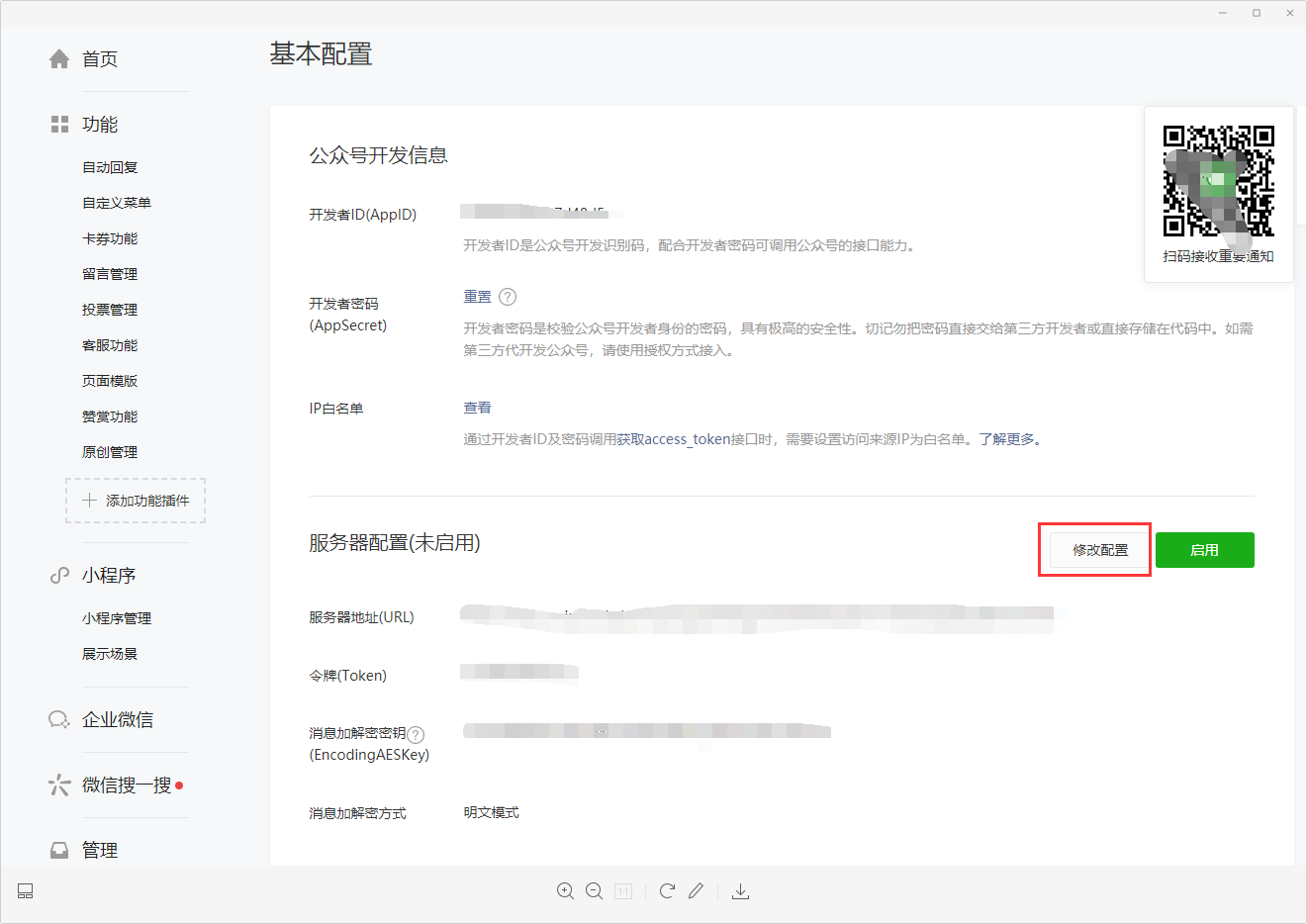This screenshot has width=1307, height=924.
Task: Click 修改配置 button
Action: pyautogui.click(x=1100, y=550)
